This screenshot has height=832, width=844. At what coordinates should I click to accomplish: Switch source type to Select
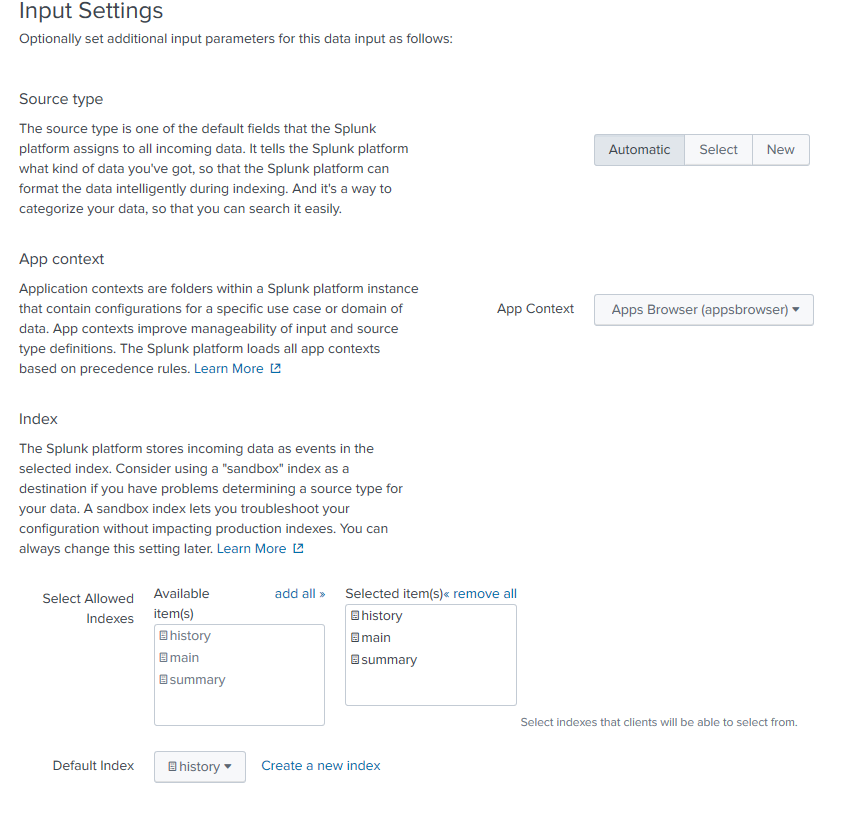point(719,150)
